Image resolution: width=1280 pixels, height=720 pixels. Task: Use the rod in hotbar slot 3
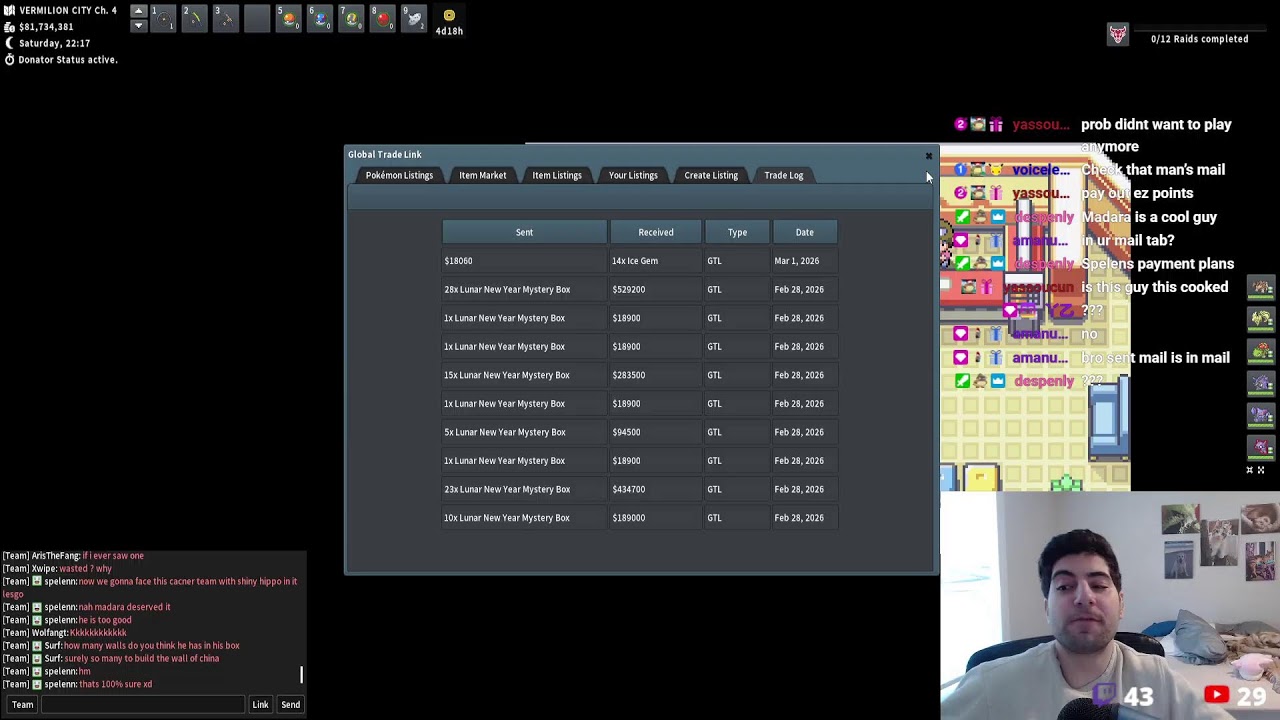tap(226, 18)
